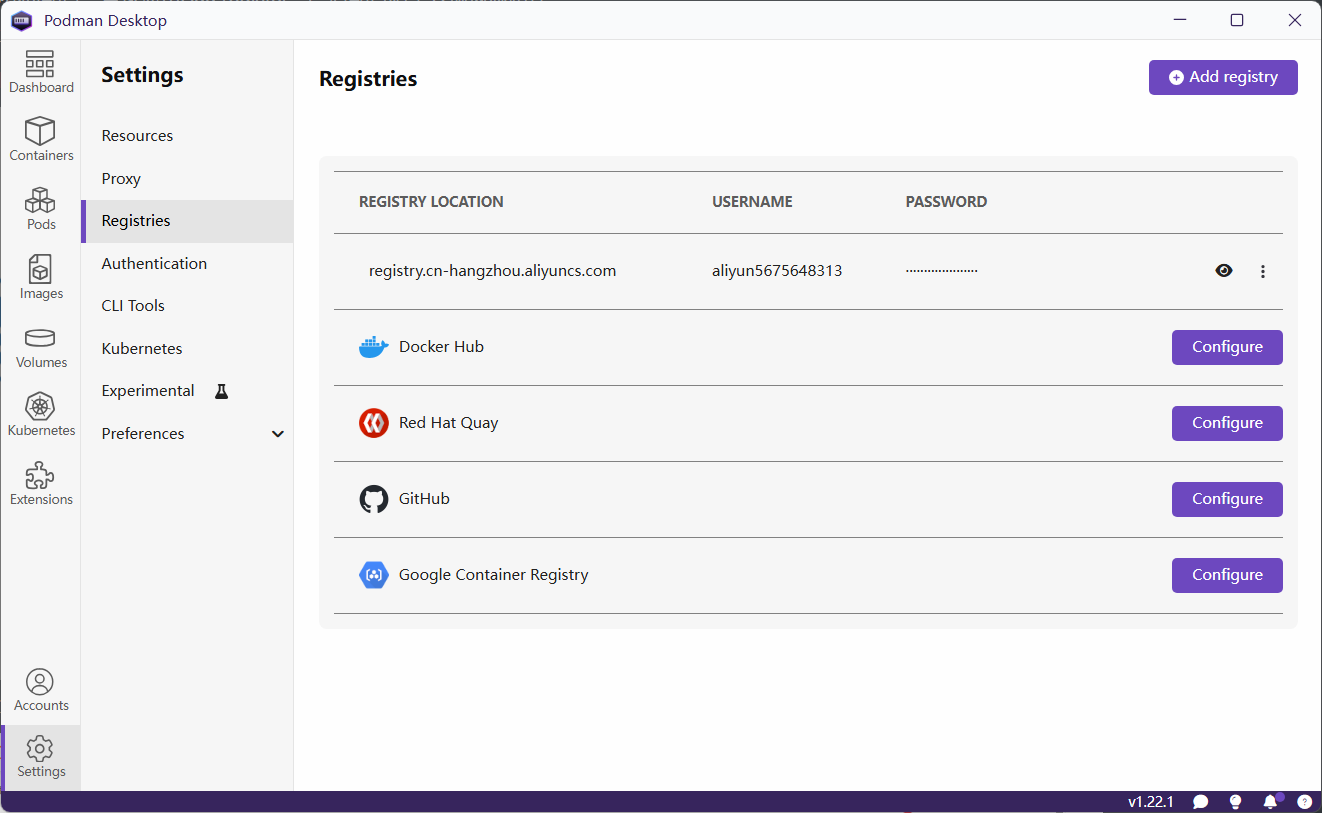This screenshot has height=813, width=1322.
Task: Select Settings gear in the icon sidebar
Action: tap(41, 757)
